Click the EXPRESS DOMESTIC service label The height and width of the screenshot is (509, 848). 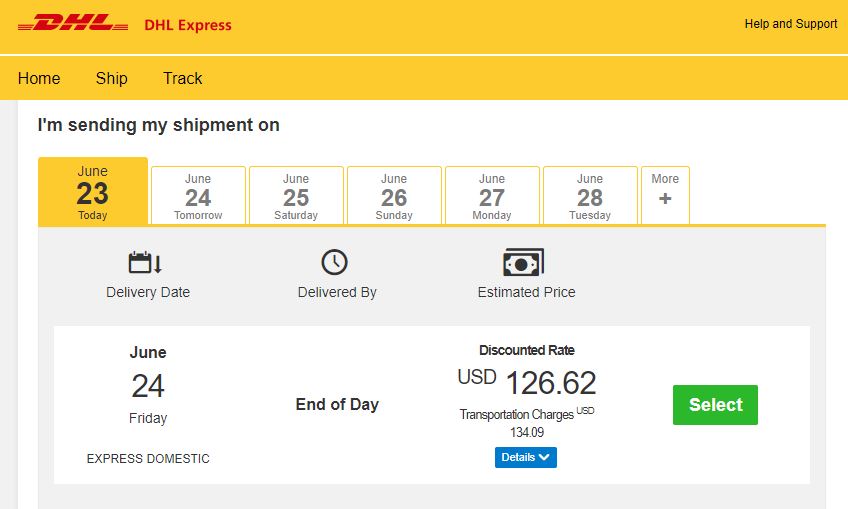tap(148, 459)
